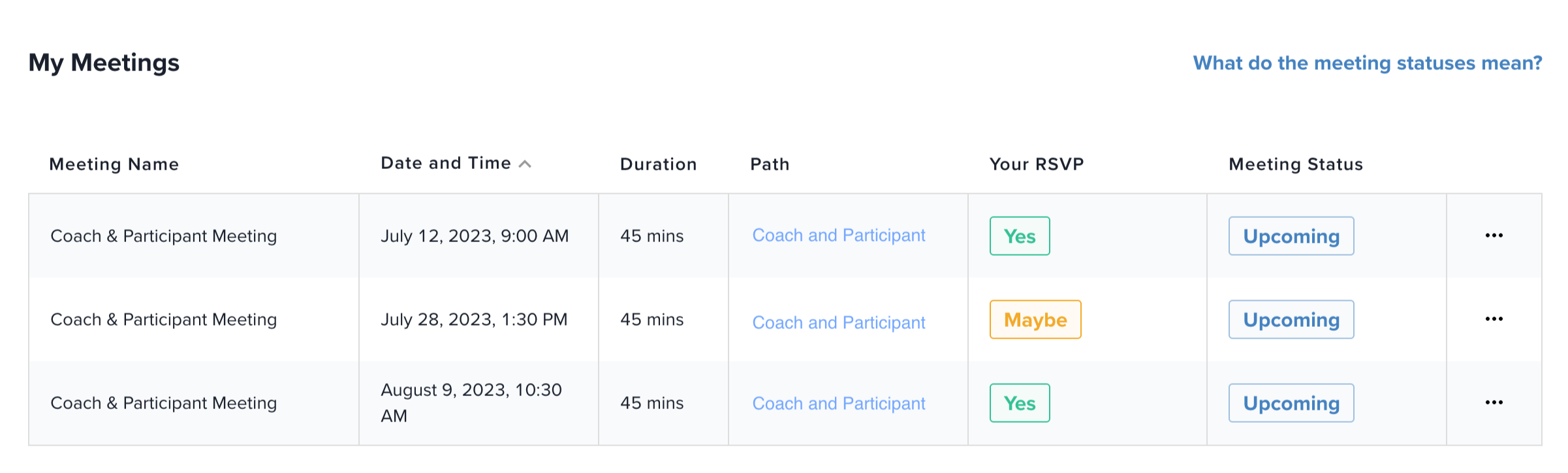Open more options for July 28 meeting
This screenshot has height=473, width=1568.
1494,319
